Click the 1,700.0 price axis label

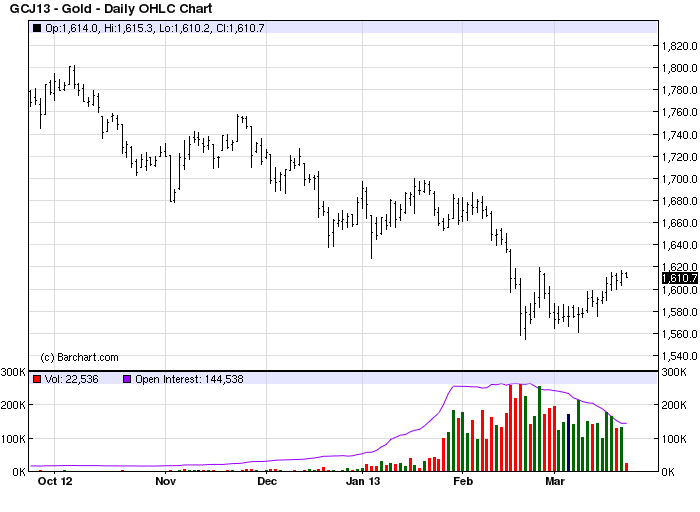click(x=679, y=179)
